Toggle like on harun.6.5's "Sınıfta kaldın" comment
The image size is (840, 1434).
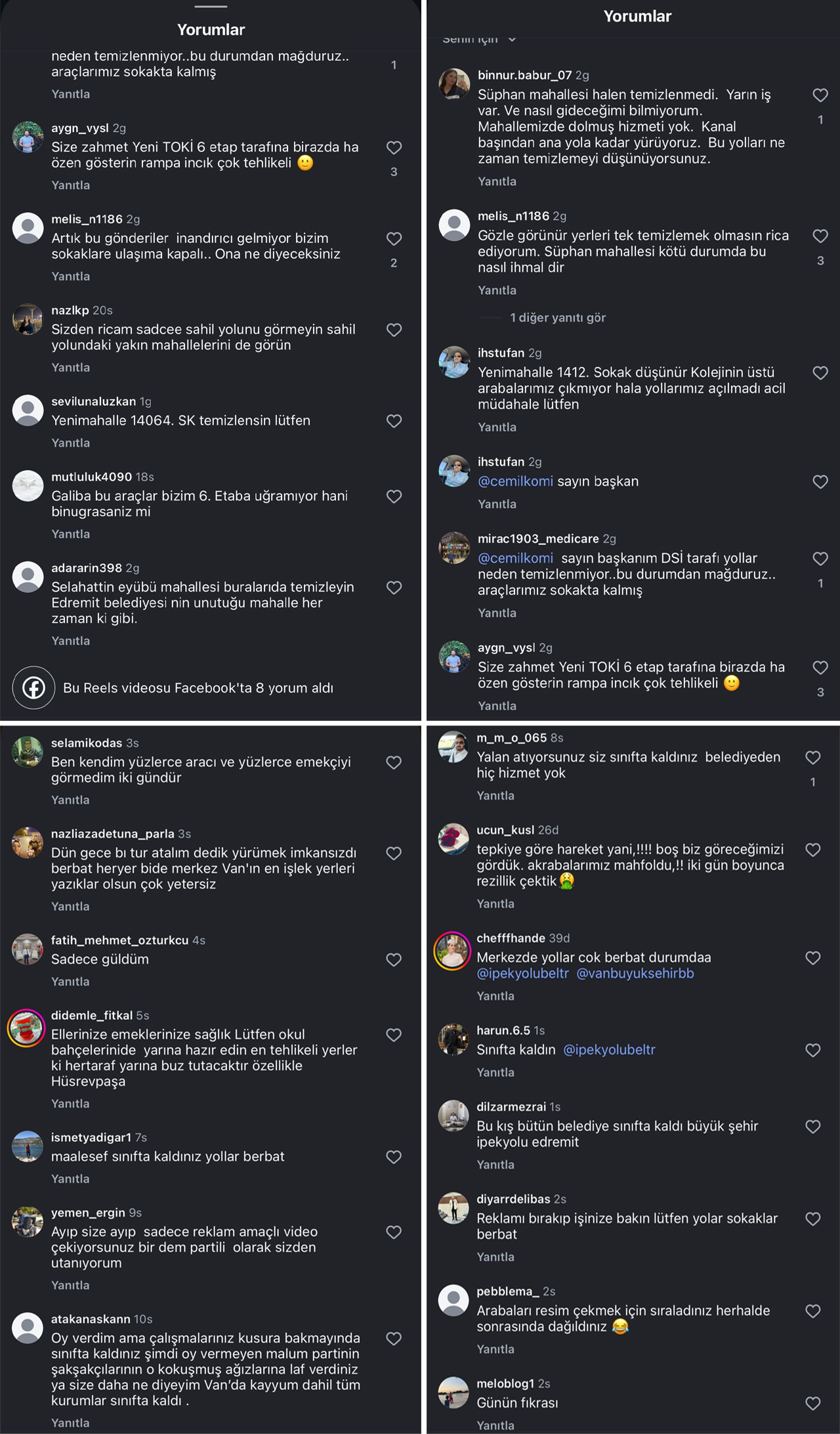[812, 1050]
